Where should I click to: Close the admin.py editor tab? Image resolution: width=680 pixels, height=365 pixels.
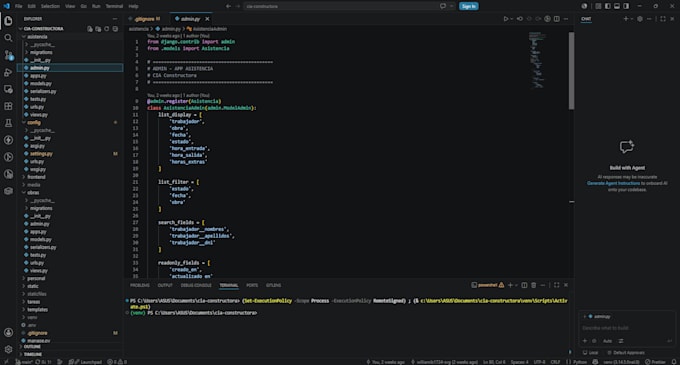pos(207,19)
